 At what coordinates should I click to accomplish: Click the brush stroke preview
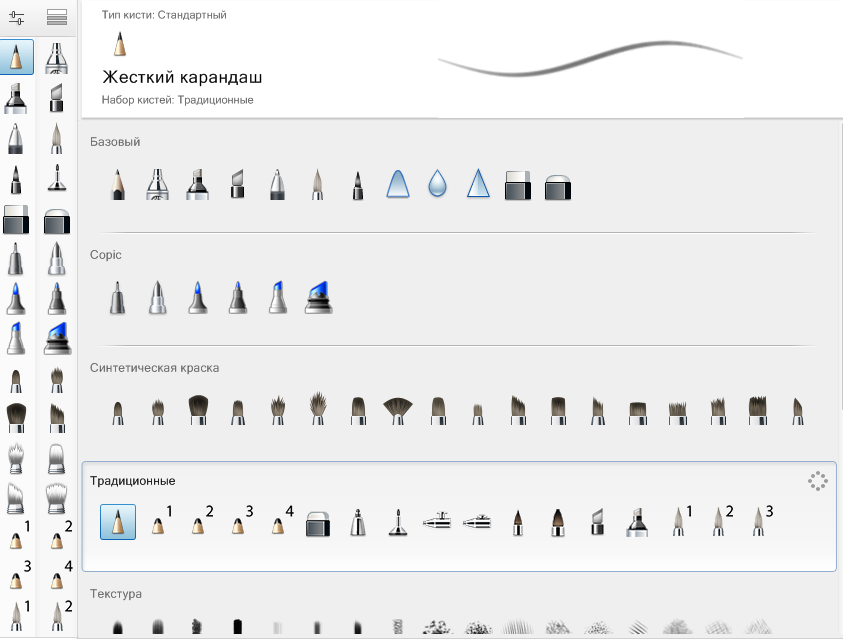(590, 58)
